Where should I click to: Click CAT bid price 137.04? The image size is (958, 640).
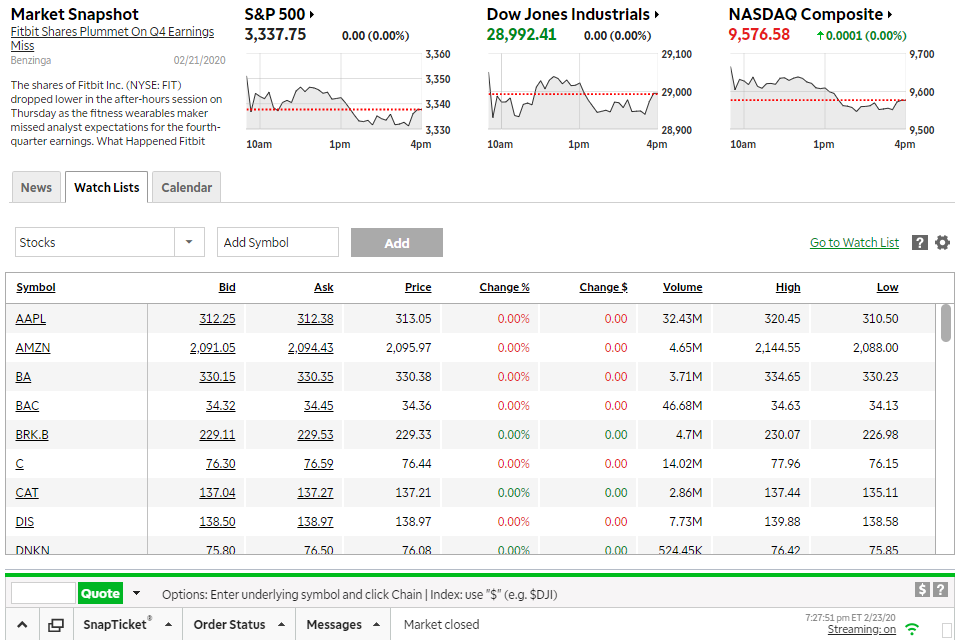point(217,493)
